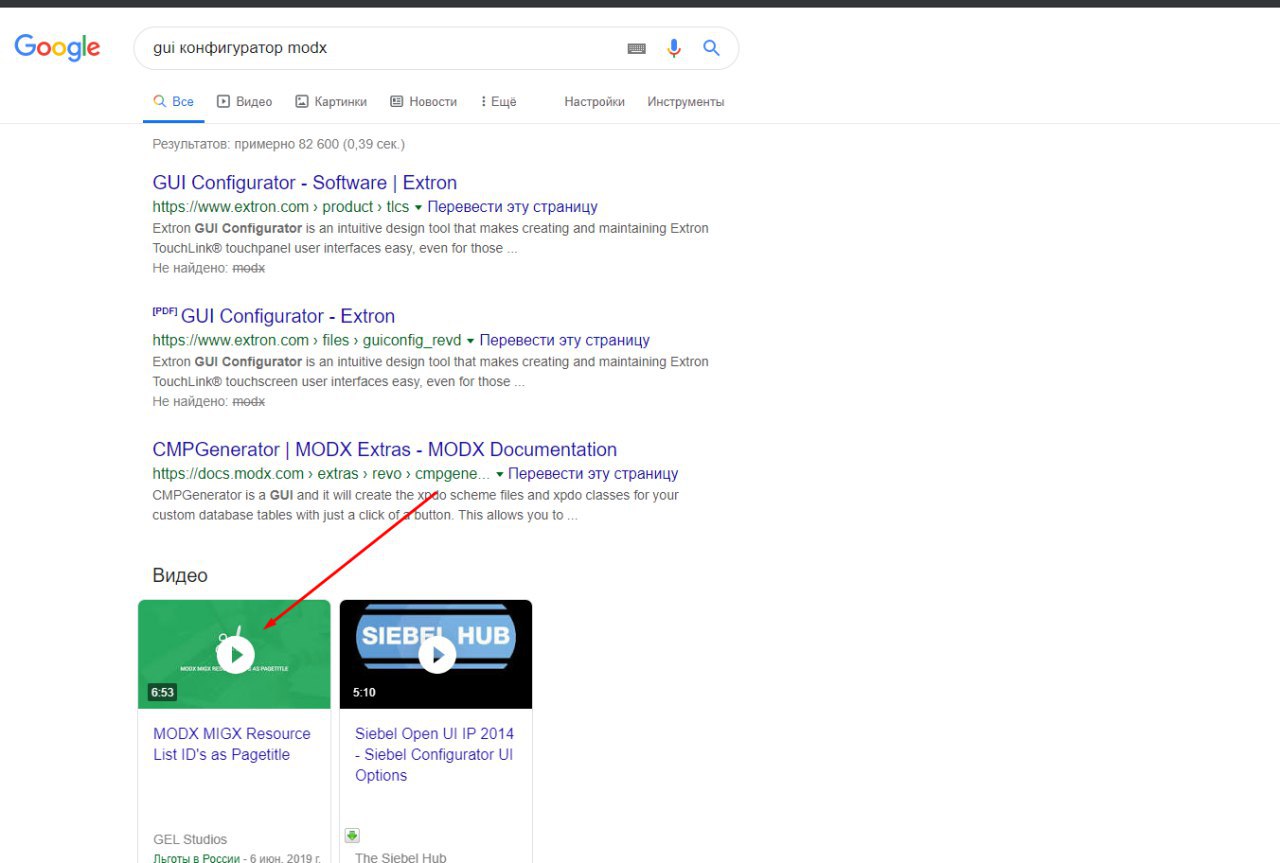Image resolution: width=1280 pixels, height=863 pixels.
Task: Open Siebel Open UI IP 2014 video title
Action: coord(434,754)
